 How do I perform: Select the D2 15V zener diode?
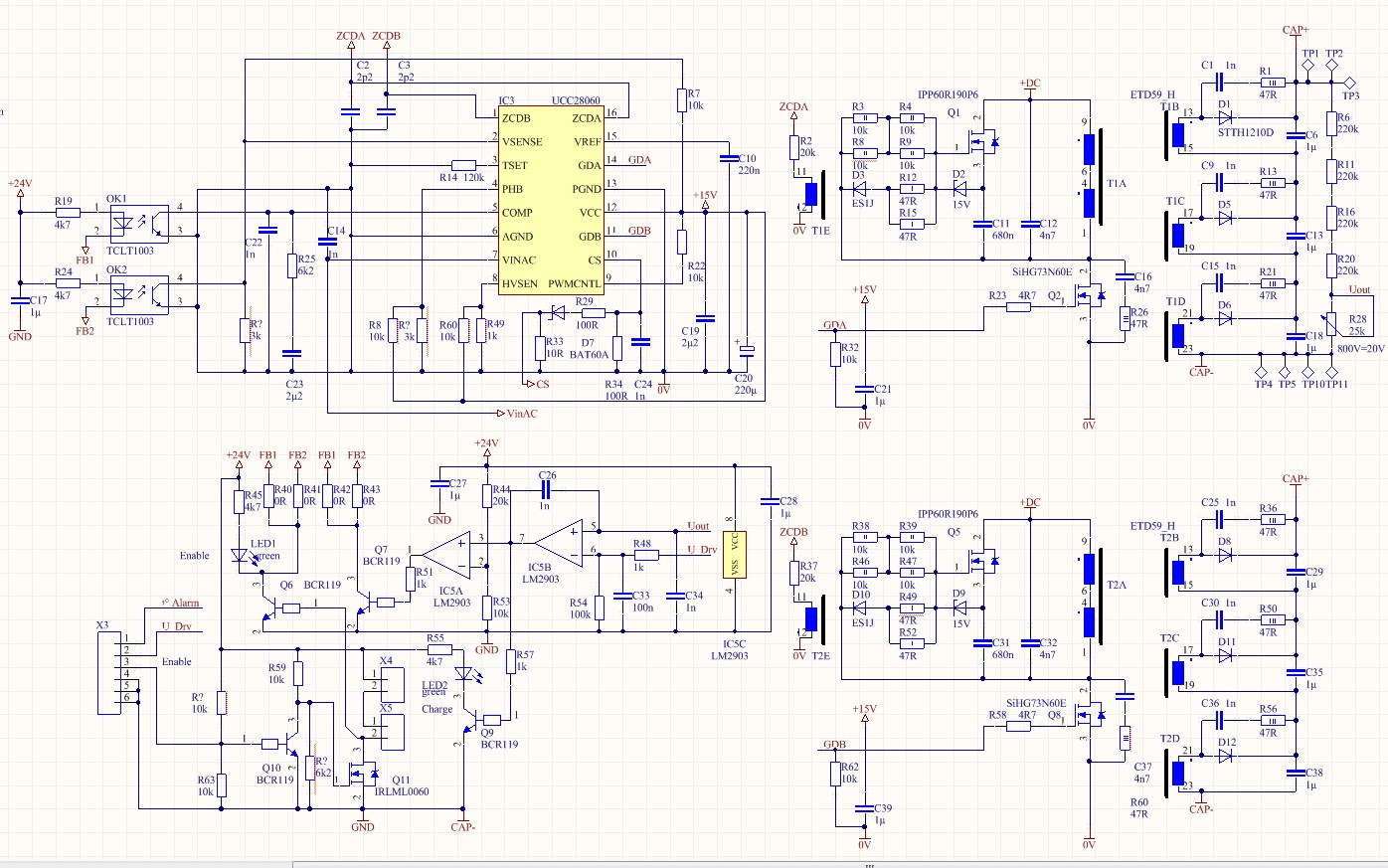tap(959, 189)
